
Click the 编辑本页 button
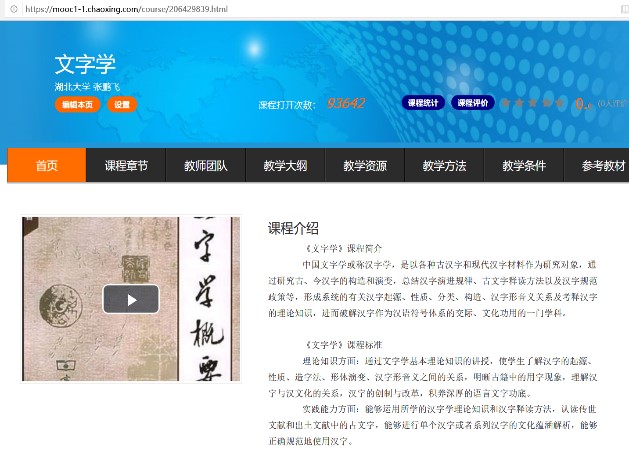tap(78, 104)
